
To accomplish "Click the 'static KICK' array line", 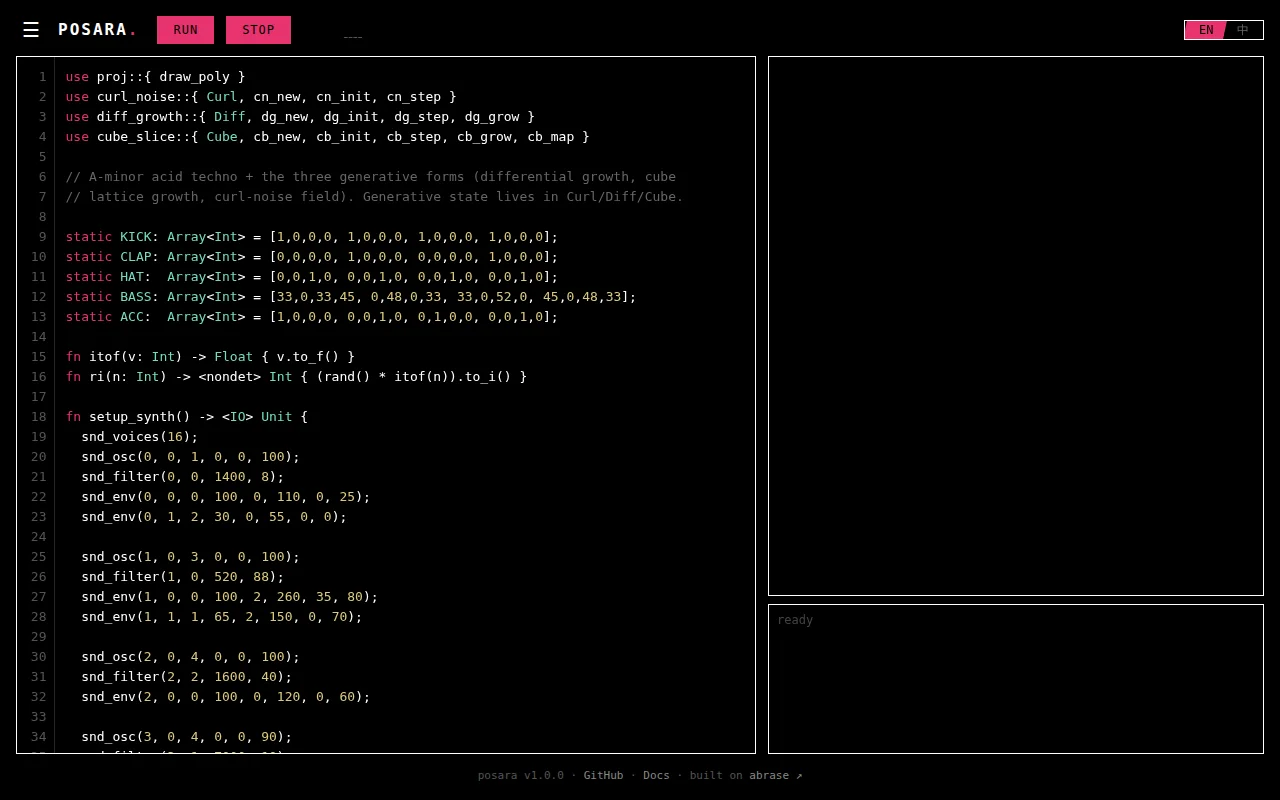I will (x=312, y=237).
